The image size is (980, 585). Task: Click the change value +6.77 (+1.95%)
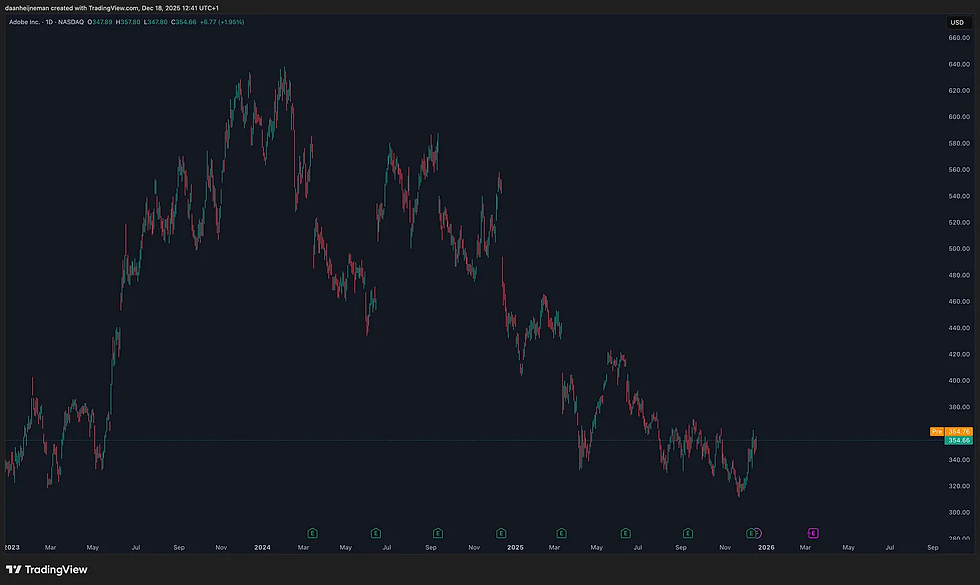pos(222,22)
